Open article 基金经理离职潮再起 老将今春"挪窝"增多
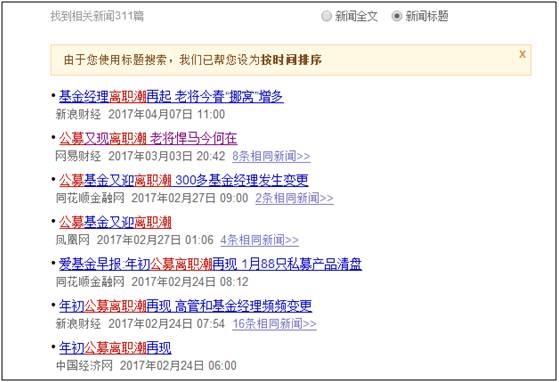 tap(171, 97)
